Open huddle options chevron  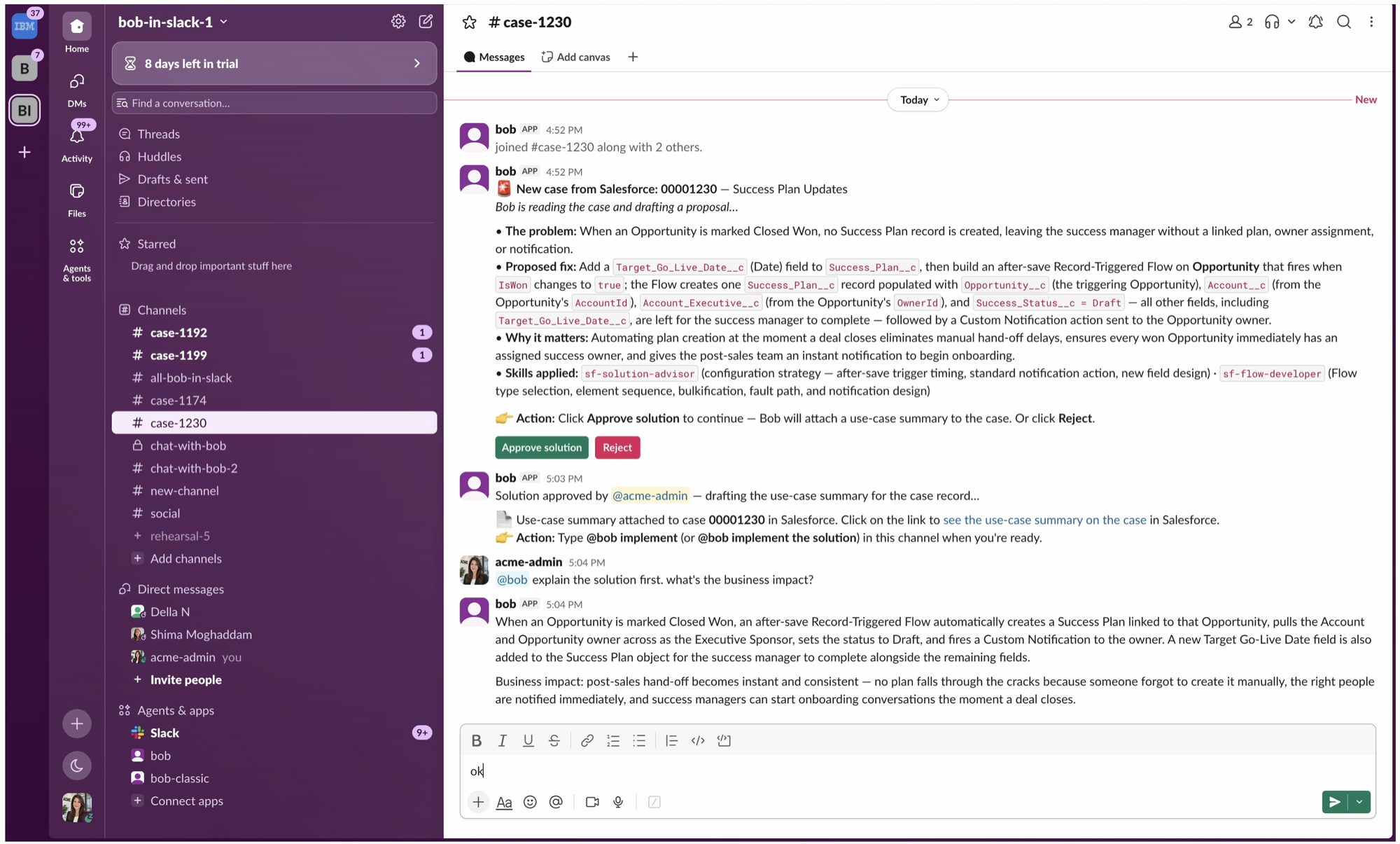1291,22
